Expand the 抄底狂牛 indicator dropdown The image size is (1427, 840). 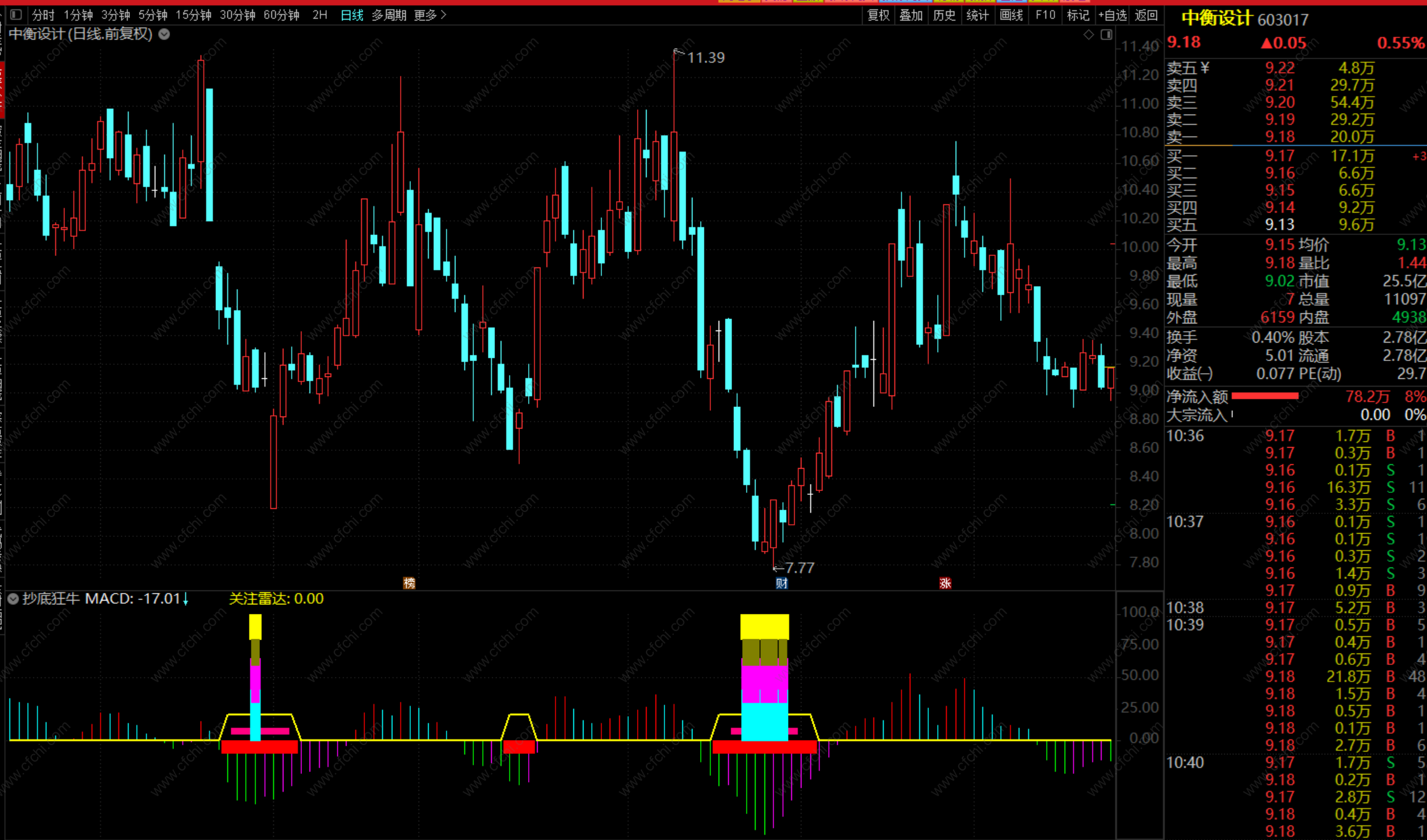tap(13, 599)
